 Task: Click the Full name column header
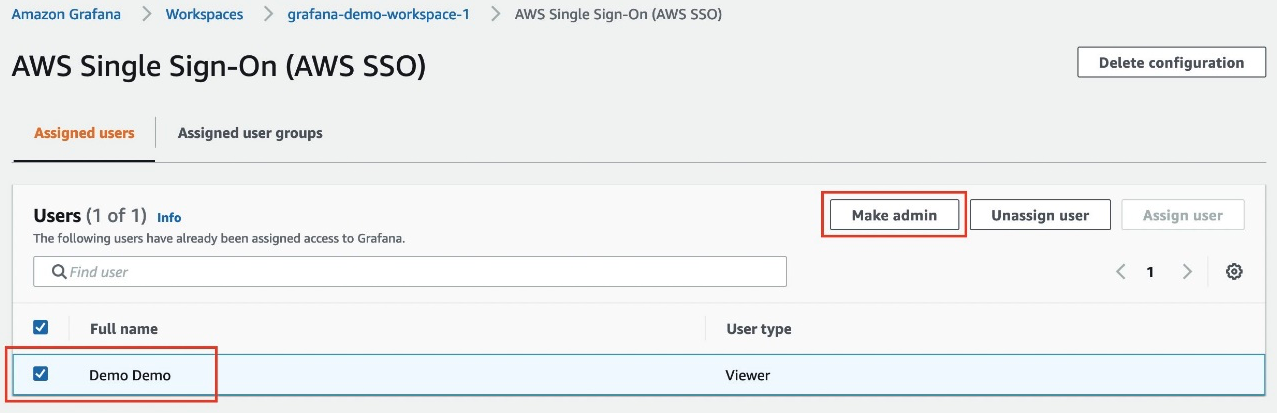[124, 328]
